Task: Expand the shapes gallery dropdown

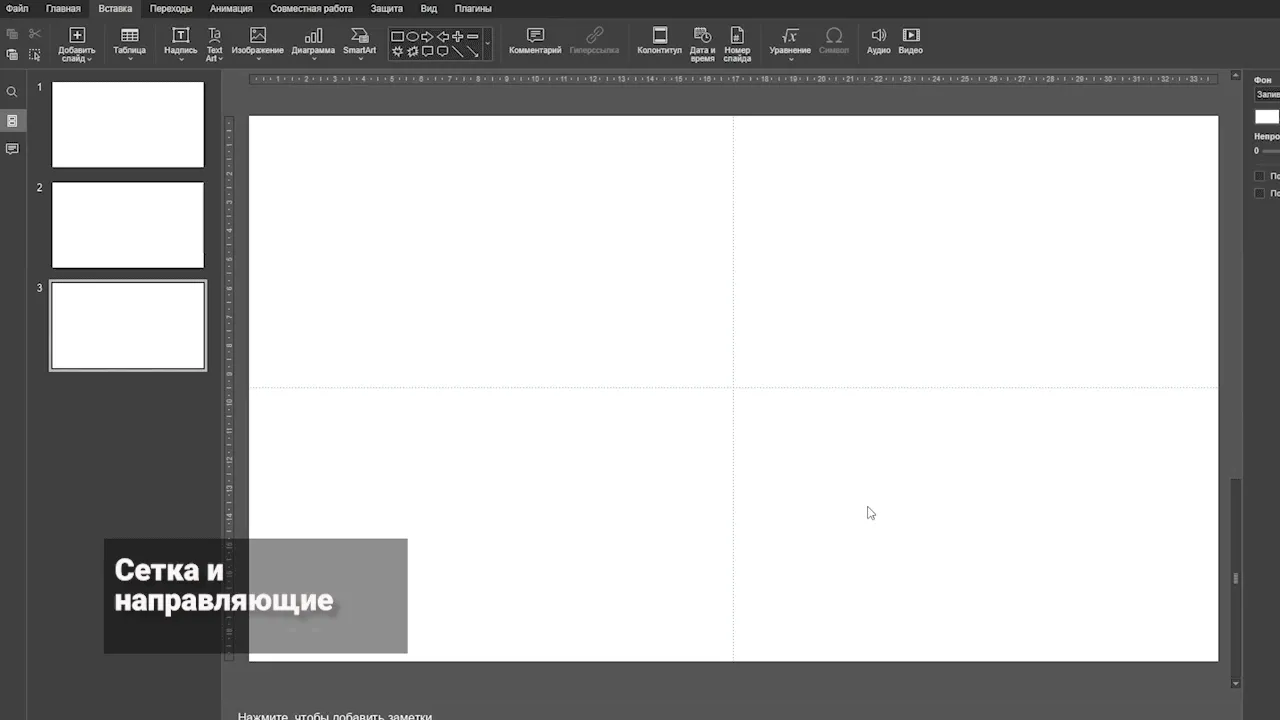Action: (487, 44)
